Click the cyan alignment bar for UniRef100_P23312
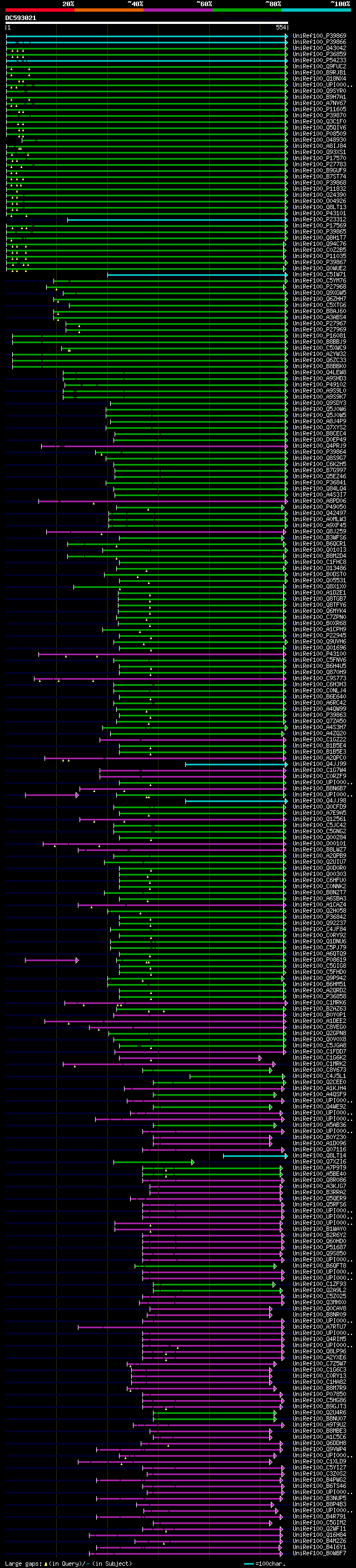This screenshot has height=1568, width=356. (177, 220)
